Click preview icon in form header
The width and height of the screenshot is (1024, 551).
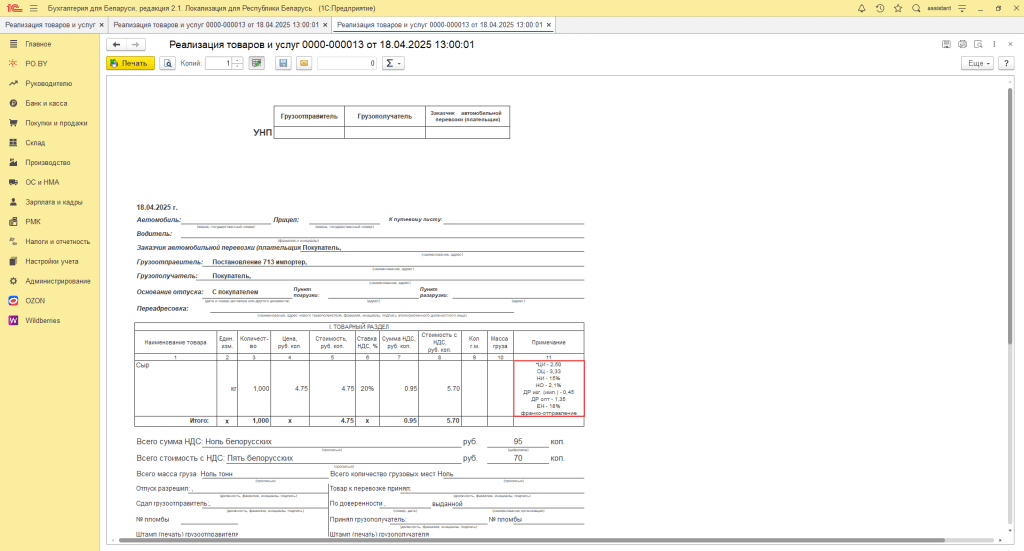coord(978,44)
